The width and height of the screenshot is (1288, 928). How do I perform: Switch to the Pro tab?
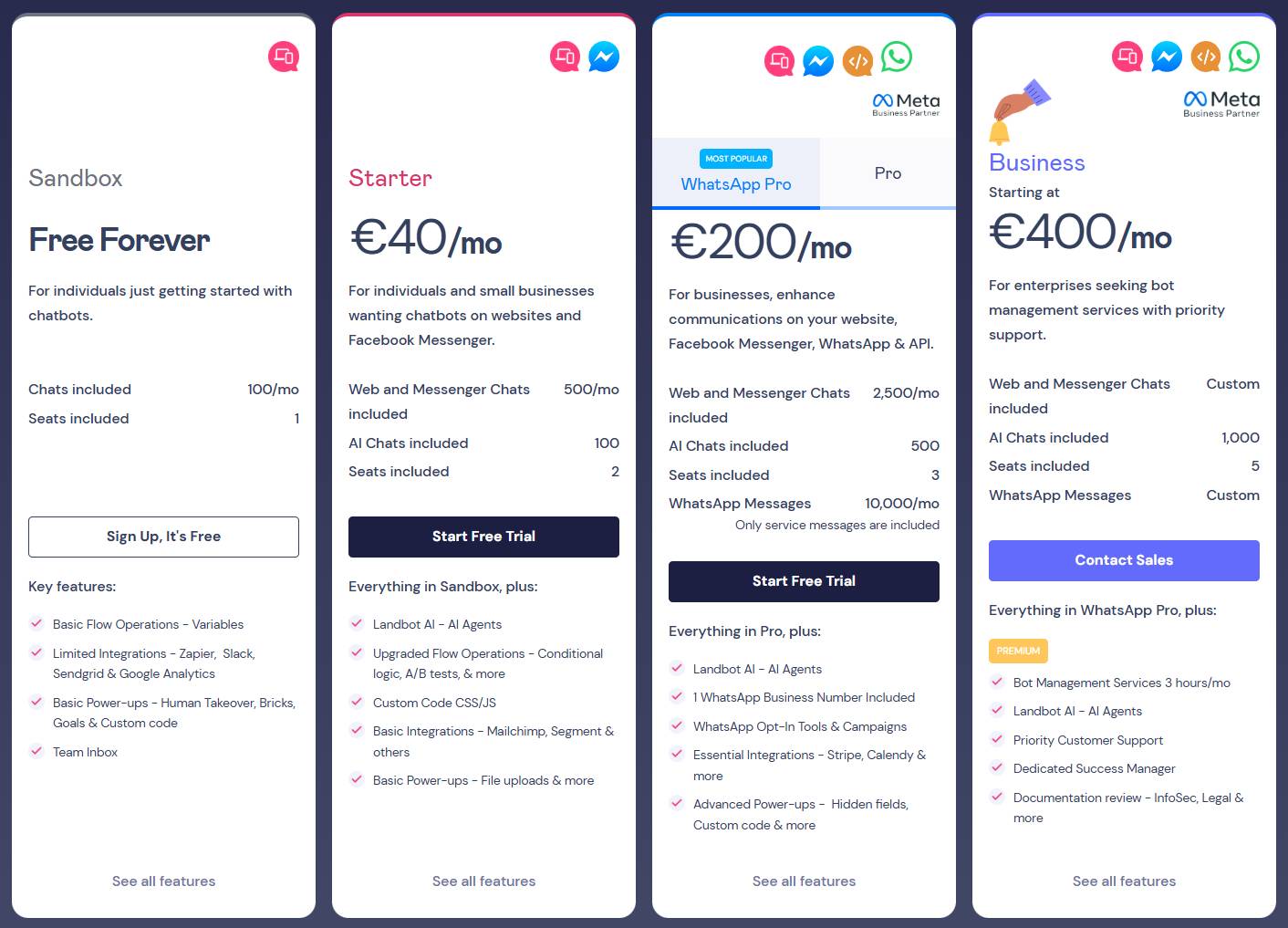[887, 173]
